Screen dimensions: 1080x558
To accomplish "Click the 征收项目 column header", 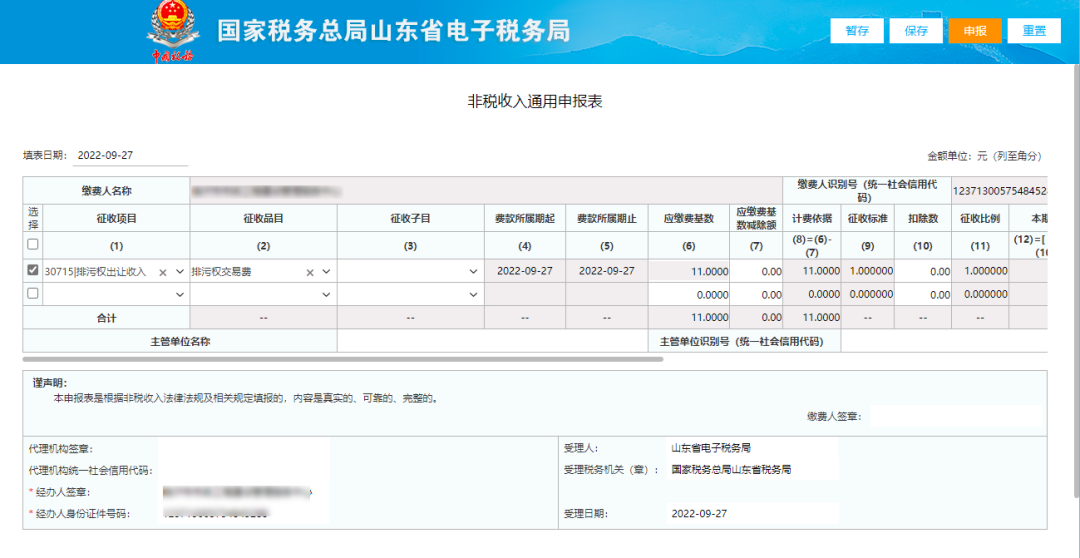I will click(x=116, y=218).
